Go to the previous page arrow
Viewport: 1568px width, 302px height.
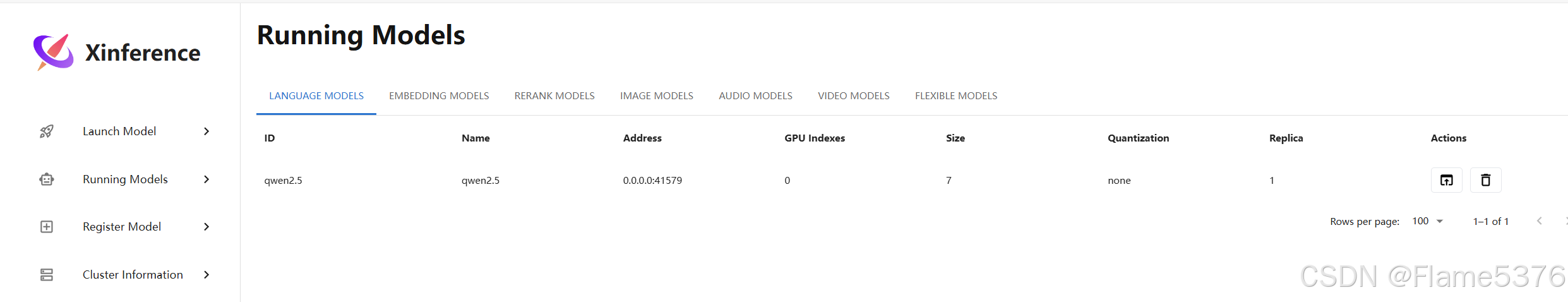(x=1539, y=221)
